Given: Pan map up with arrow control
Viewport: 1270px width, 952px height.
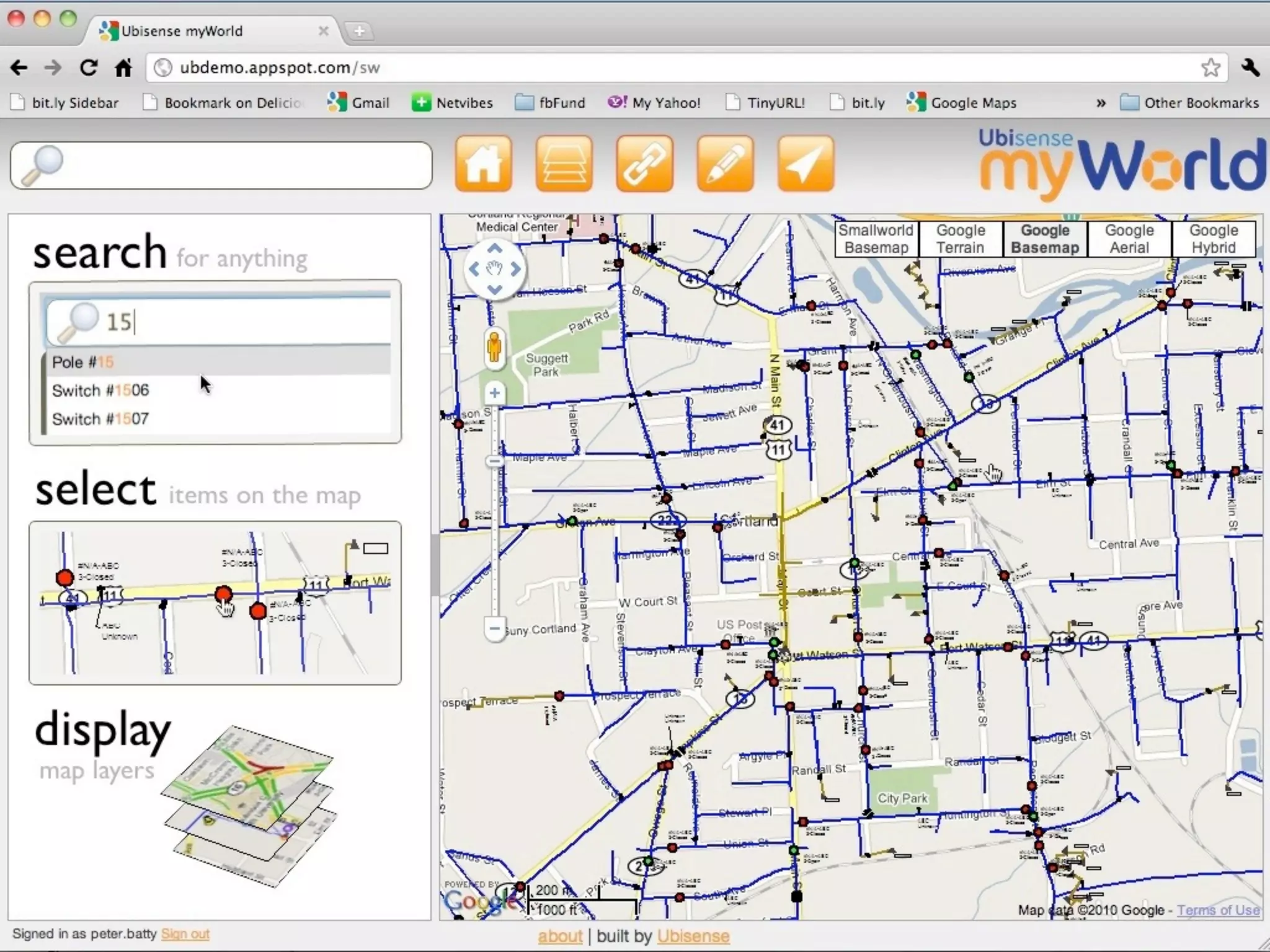Looking at the screenshot, I should tap(494, 249).
